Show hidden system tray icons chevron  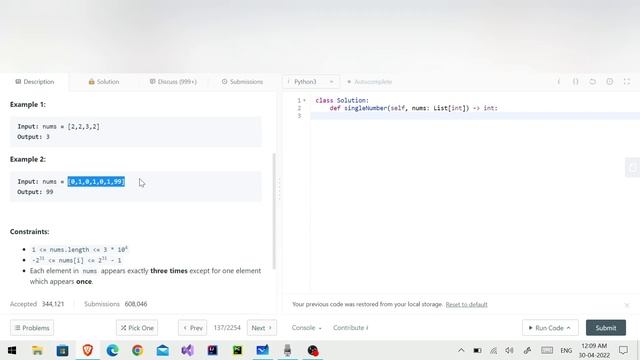click(x=461, y=350)
